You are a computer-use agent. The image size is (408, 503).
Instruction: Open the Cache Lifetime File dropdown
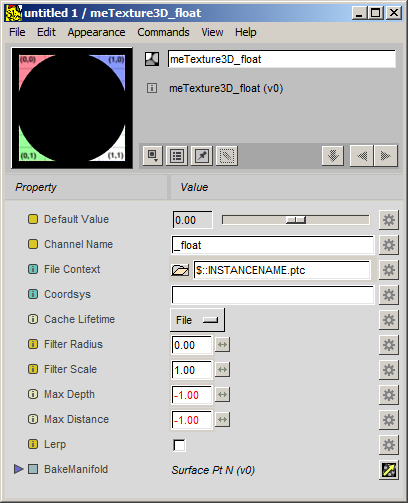click(197, 320)
